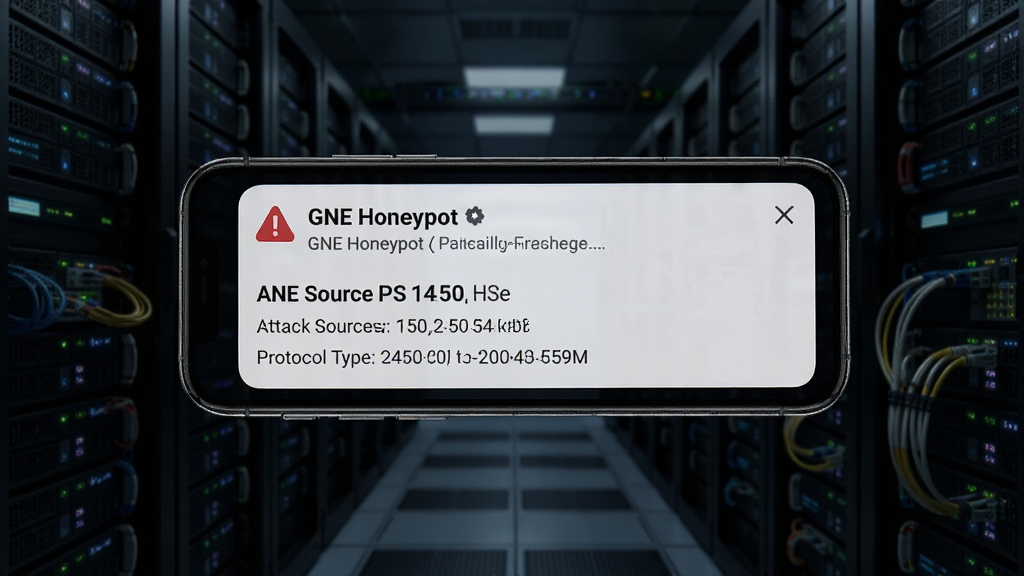Dismiss the notification with the X button
Screen dimensions: 1024x576
[784, 215]
